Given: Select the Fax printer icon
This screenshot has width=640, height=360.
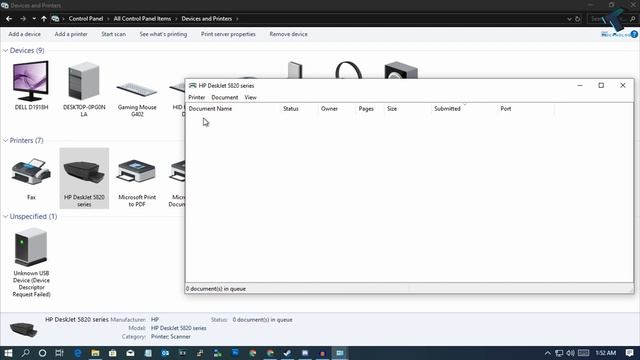Looking at the screenshot, I should 31,179.
